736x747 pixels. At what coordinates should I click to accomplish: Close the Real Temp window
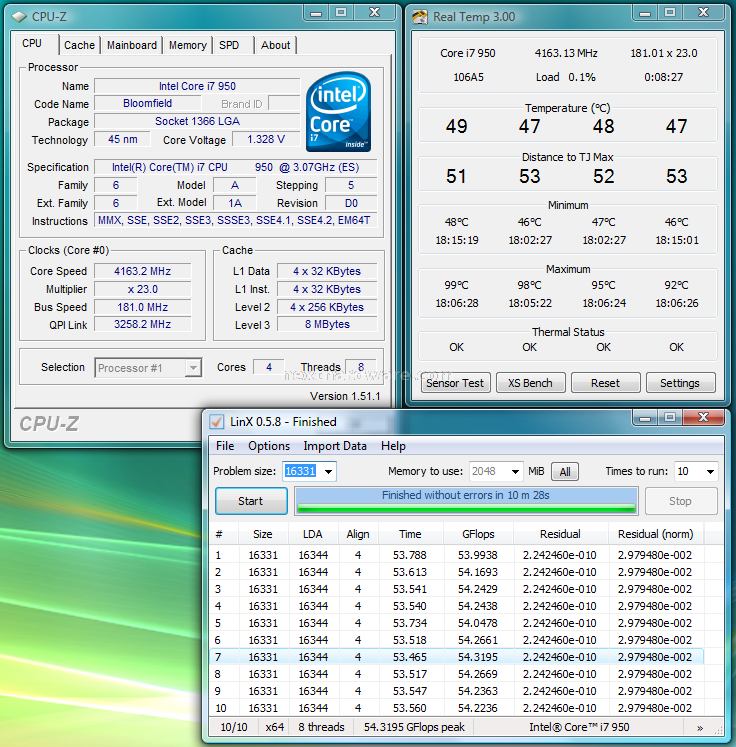(x=704, y=13)
